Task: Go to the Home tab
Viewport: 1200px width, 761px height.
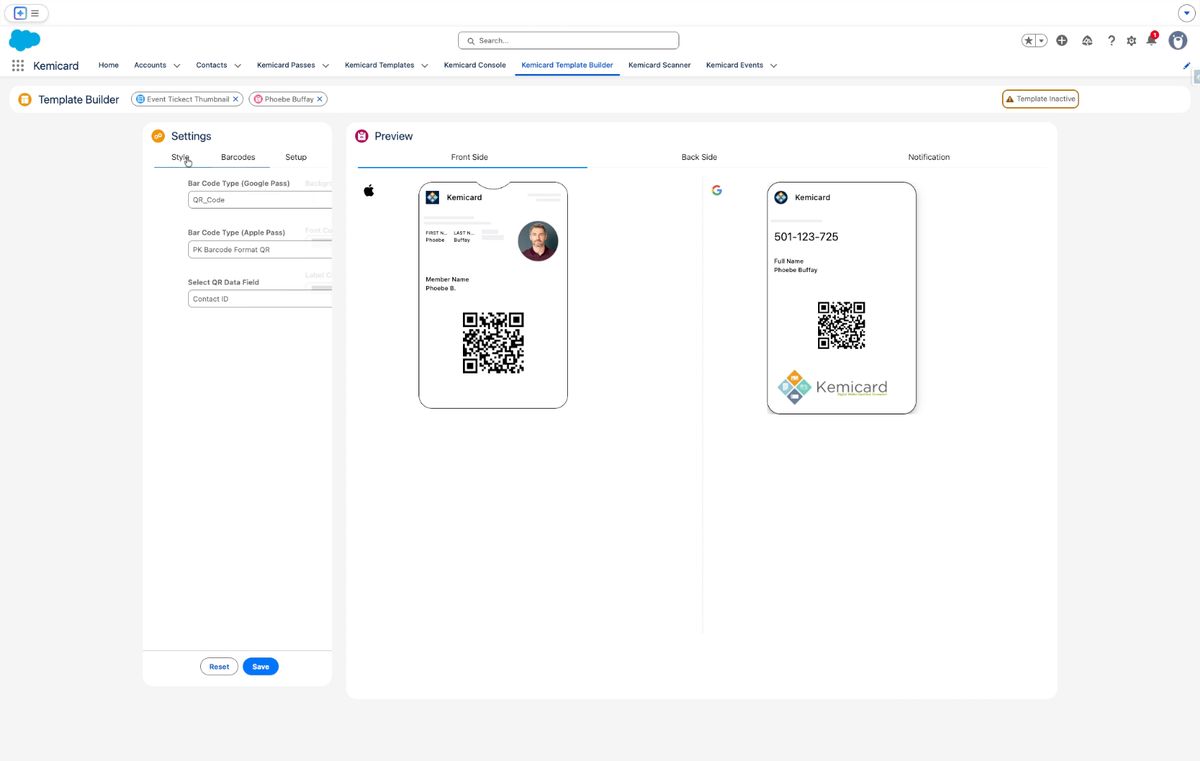Action: point(109,65)
